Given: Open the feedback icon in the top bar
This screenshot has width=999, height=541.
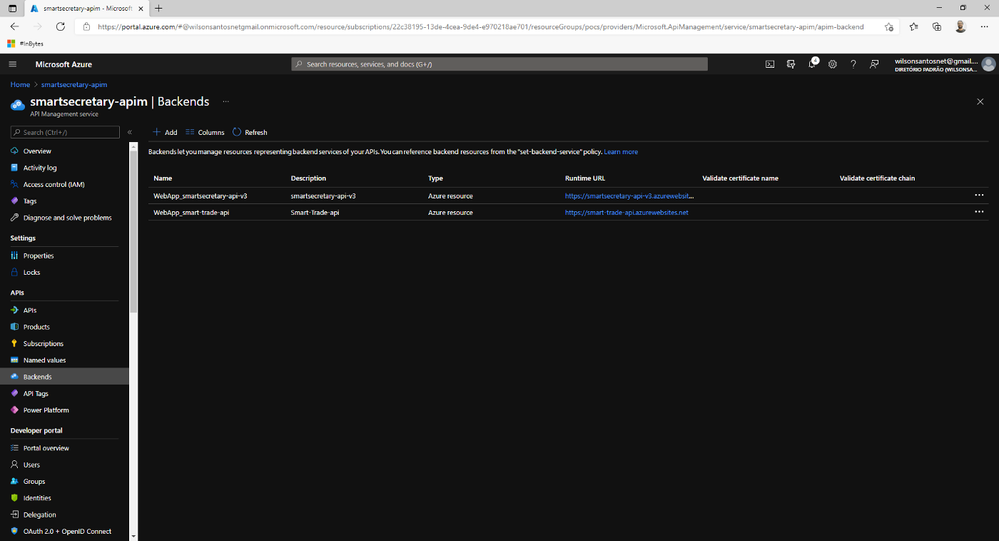Looking at the screenshot, I should click(x=874, y=64).
